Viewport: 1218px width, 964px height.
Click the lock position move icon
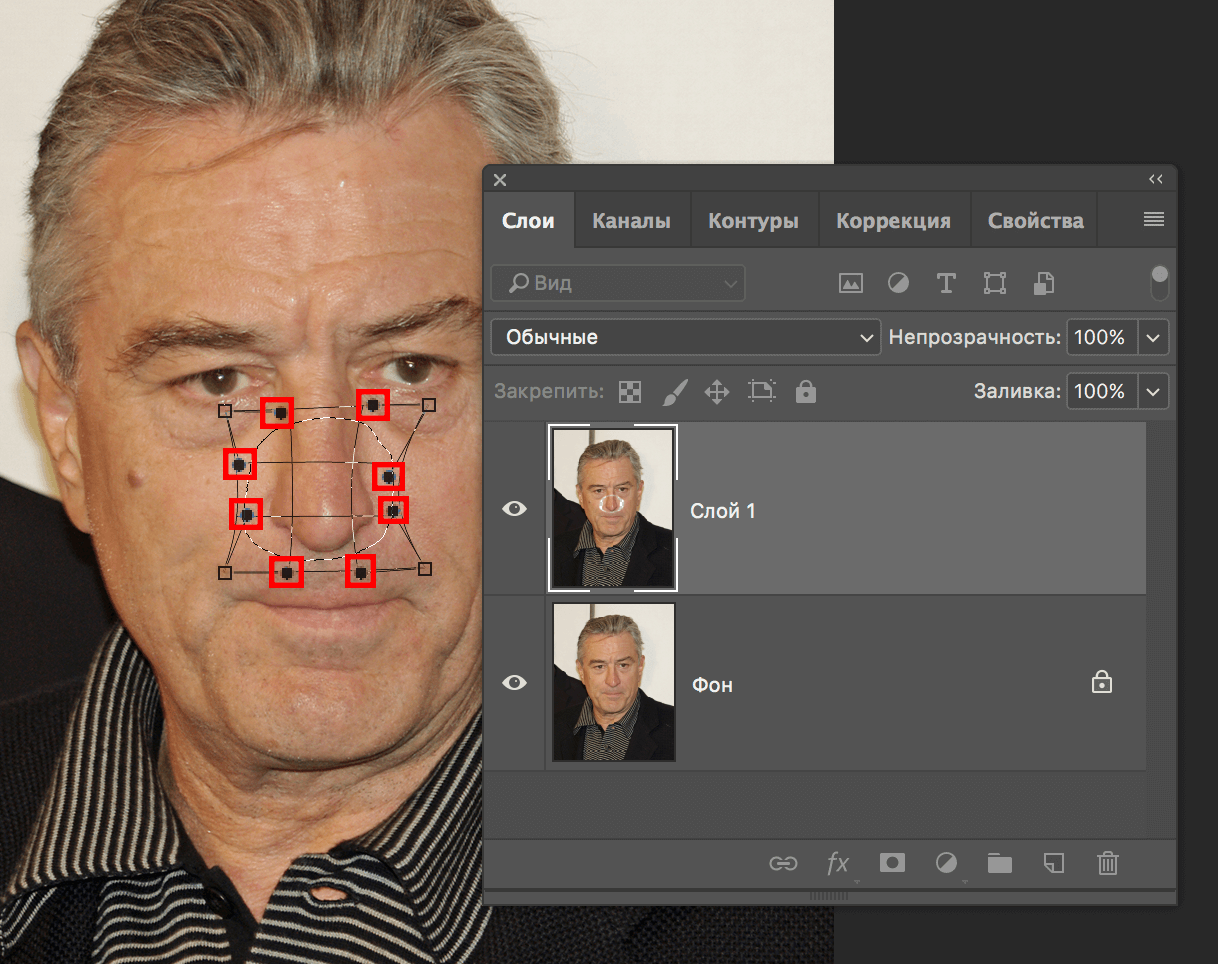point(717,391)
